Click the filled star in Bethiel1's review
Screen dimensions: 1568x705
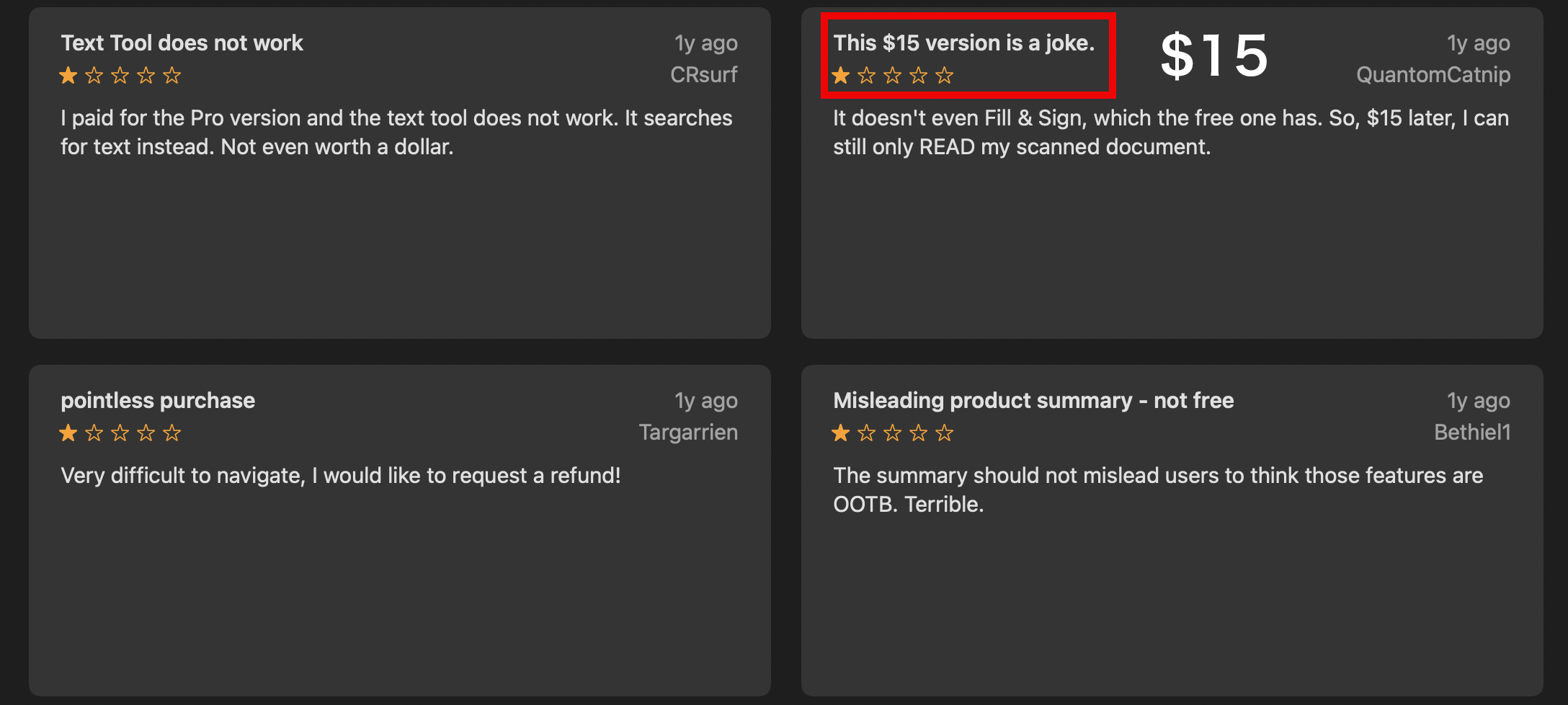(x=841, y=433)
